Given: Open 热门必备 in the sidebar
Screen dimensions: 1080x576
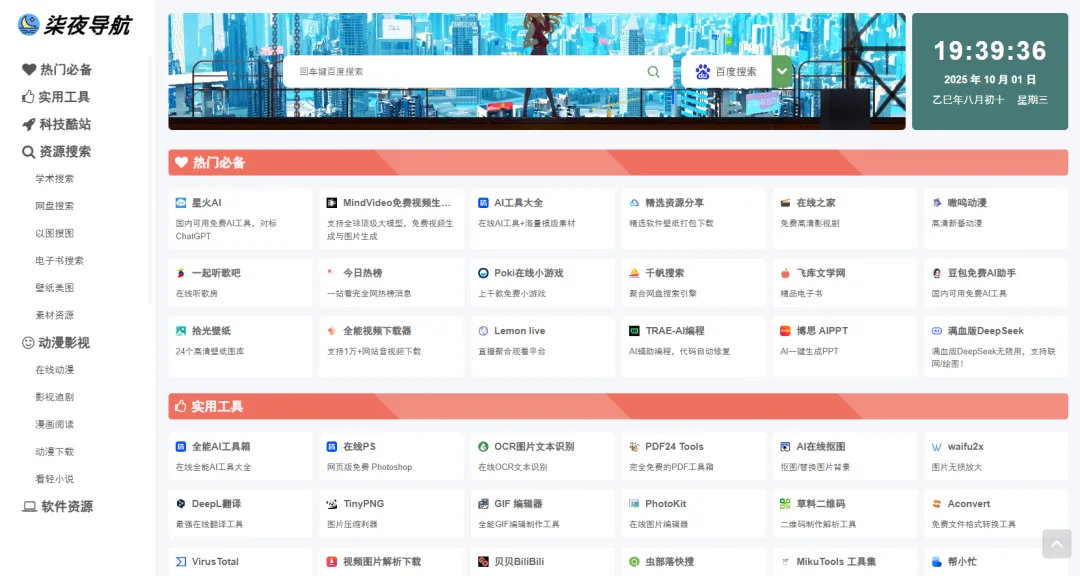Looking at the screenshot, I should (x=57, y=70).
